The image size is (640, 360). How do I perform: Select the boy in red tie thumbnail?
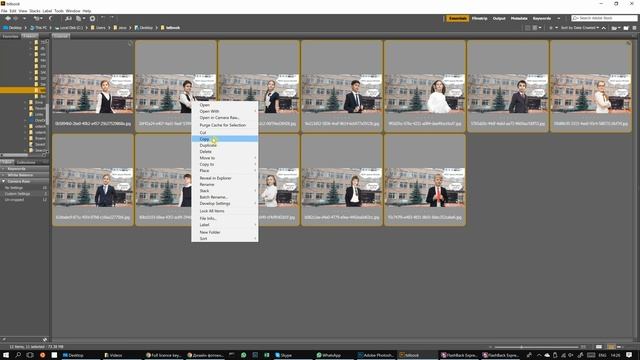(x=424, y=180)
